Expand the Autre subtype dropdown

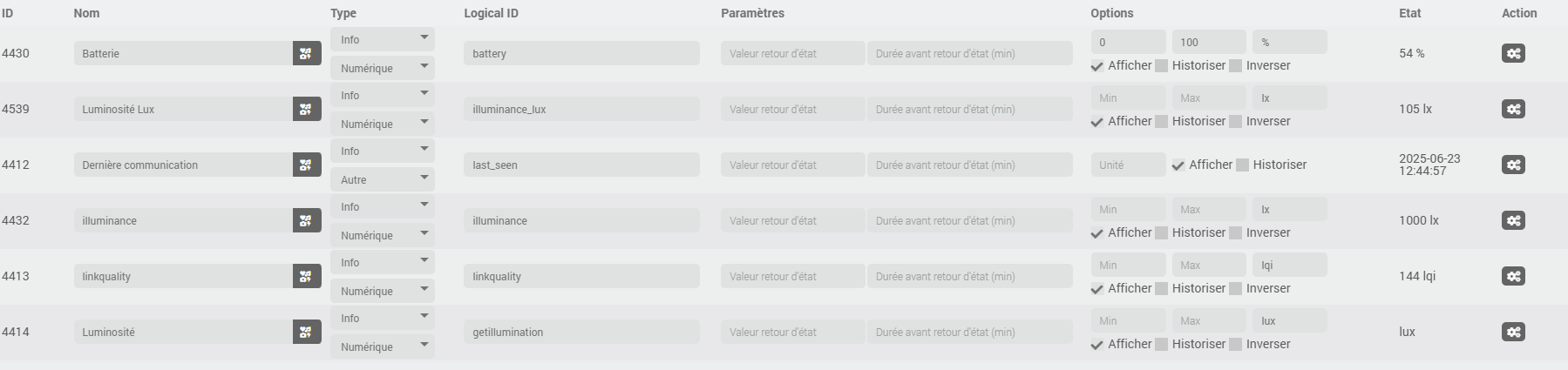click(383, 179)
